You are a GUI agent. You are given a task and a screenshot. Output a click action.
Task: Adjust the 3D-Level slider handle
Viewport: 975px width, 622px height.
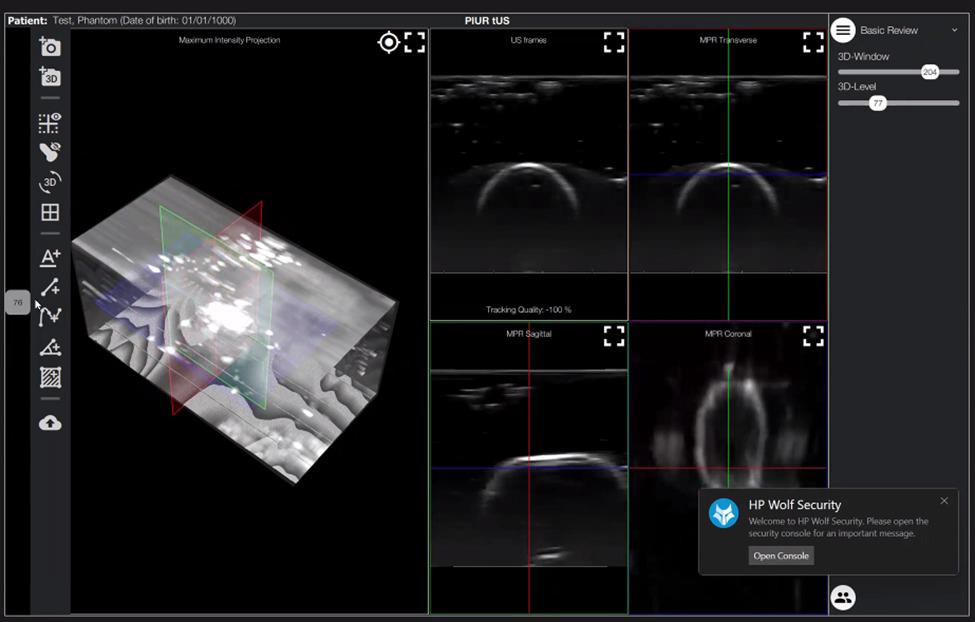(877, 103)
